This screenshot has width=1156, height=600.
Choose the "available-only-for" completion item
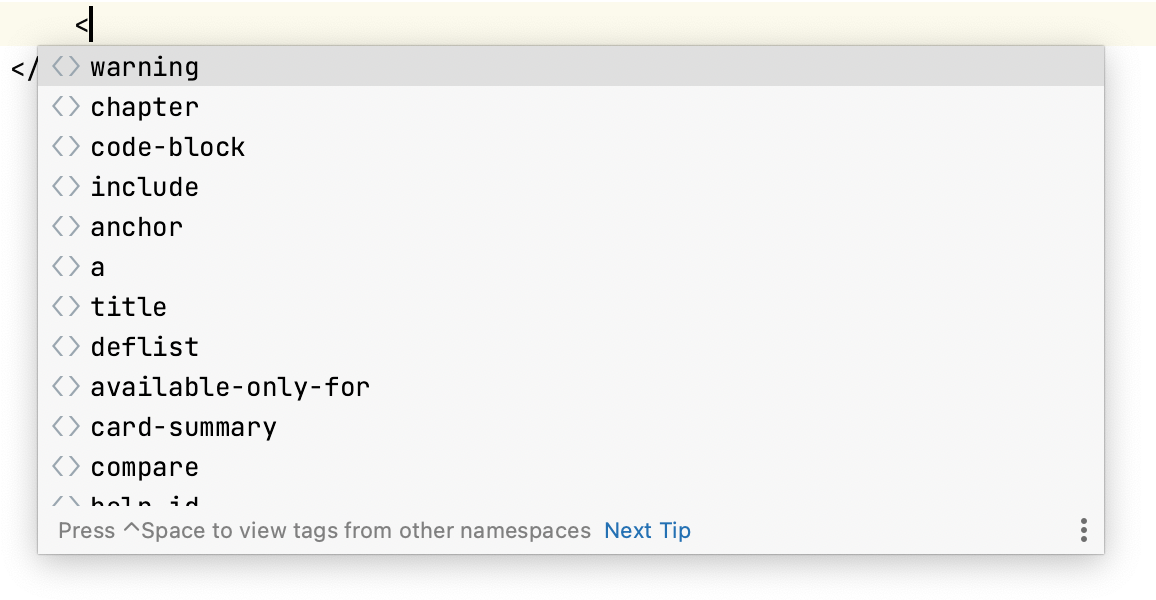(229, 386)
